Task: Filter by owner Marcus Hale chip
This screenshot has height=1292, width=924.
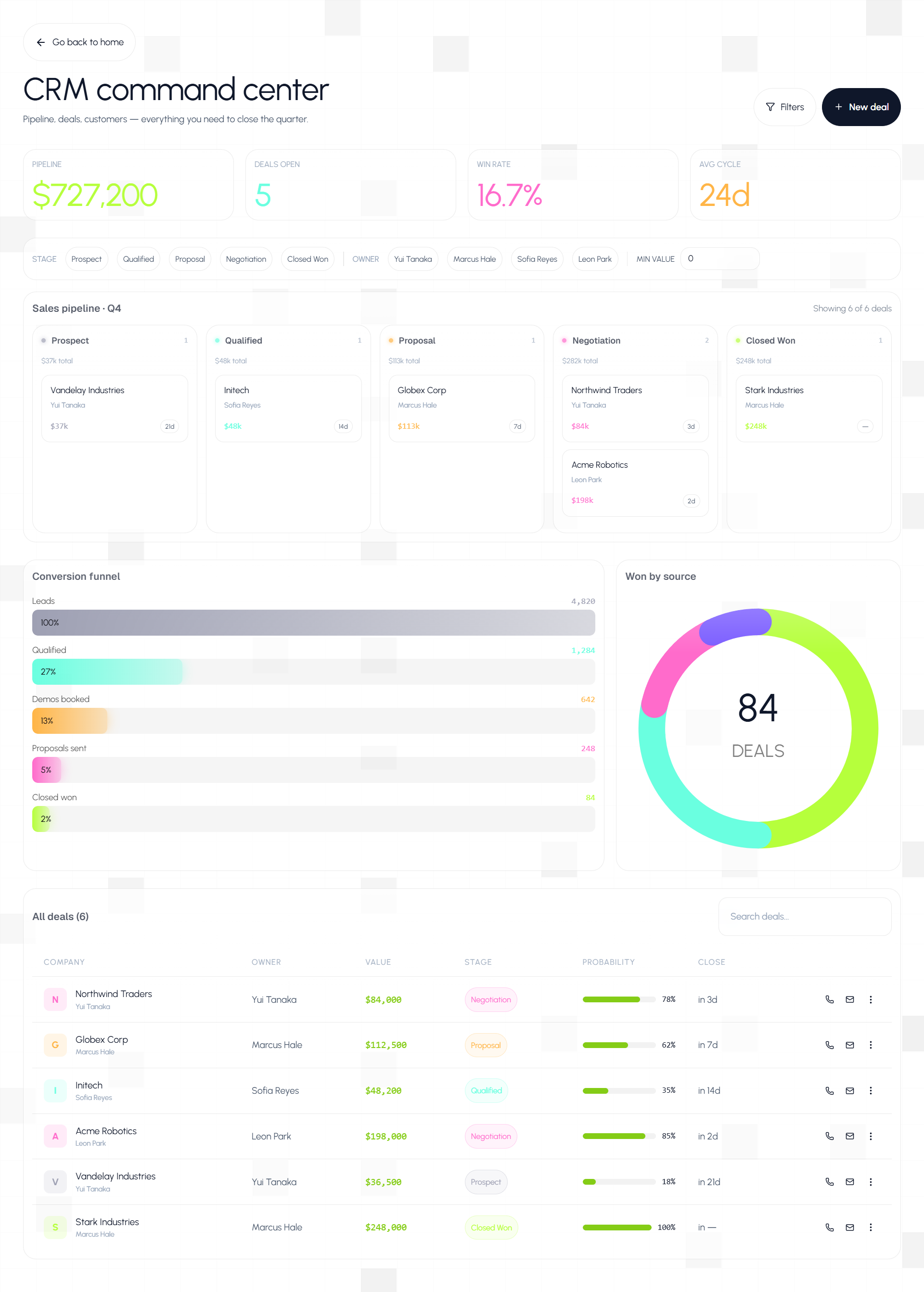Action: (x=475, y=259)
